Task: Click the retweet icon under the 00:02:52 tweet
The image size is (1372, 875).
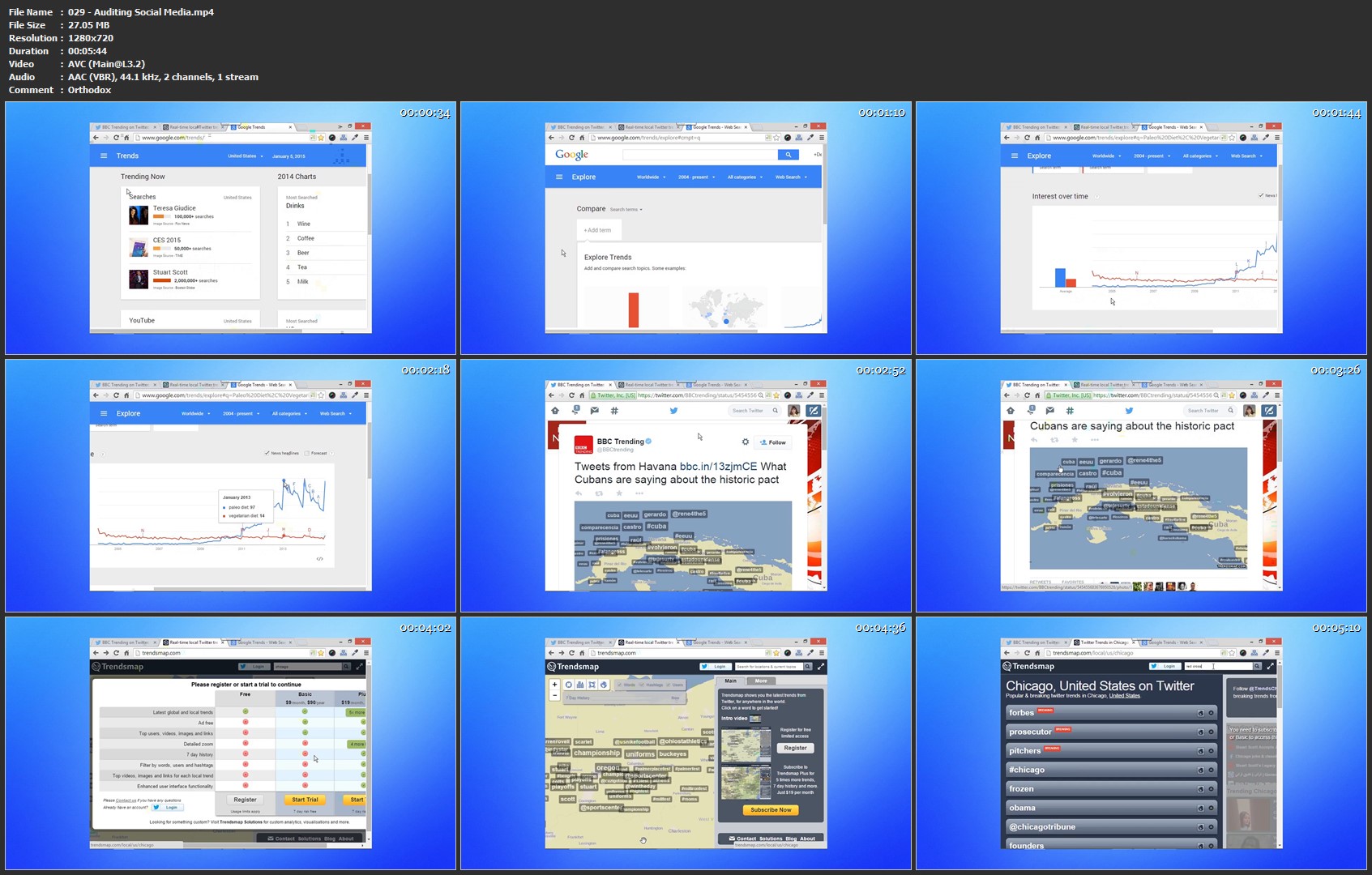Action: pyautogui.click(x=599, y=493)
